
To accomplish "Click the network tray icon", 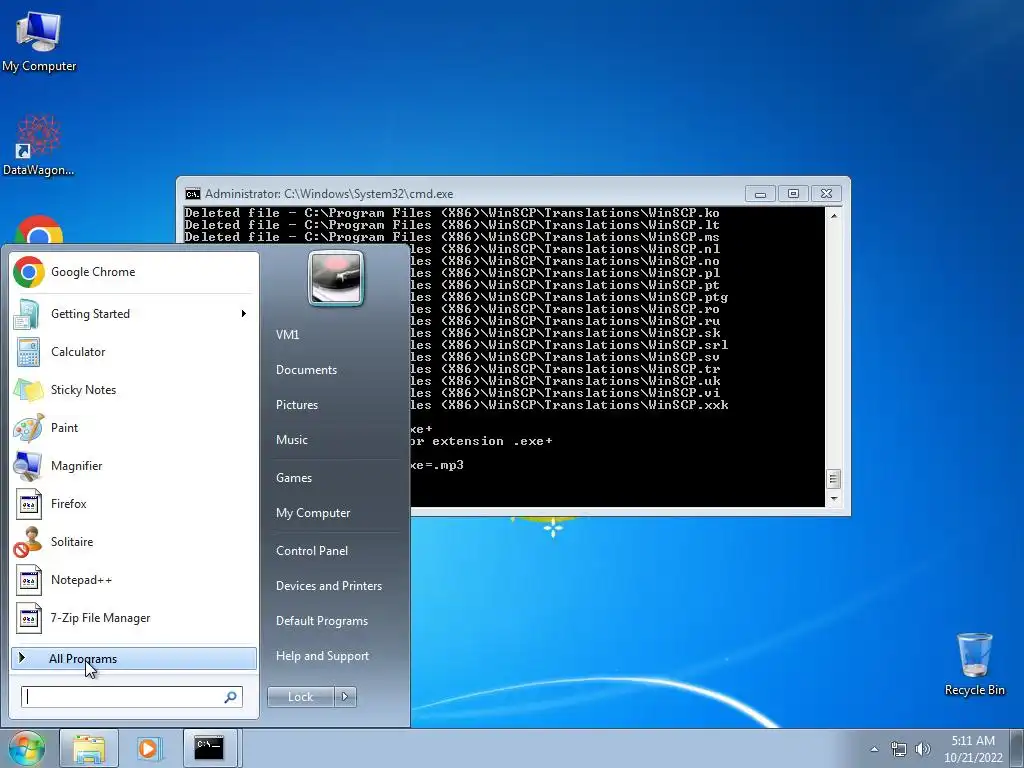I will click(899, 749).
